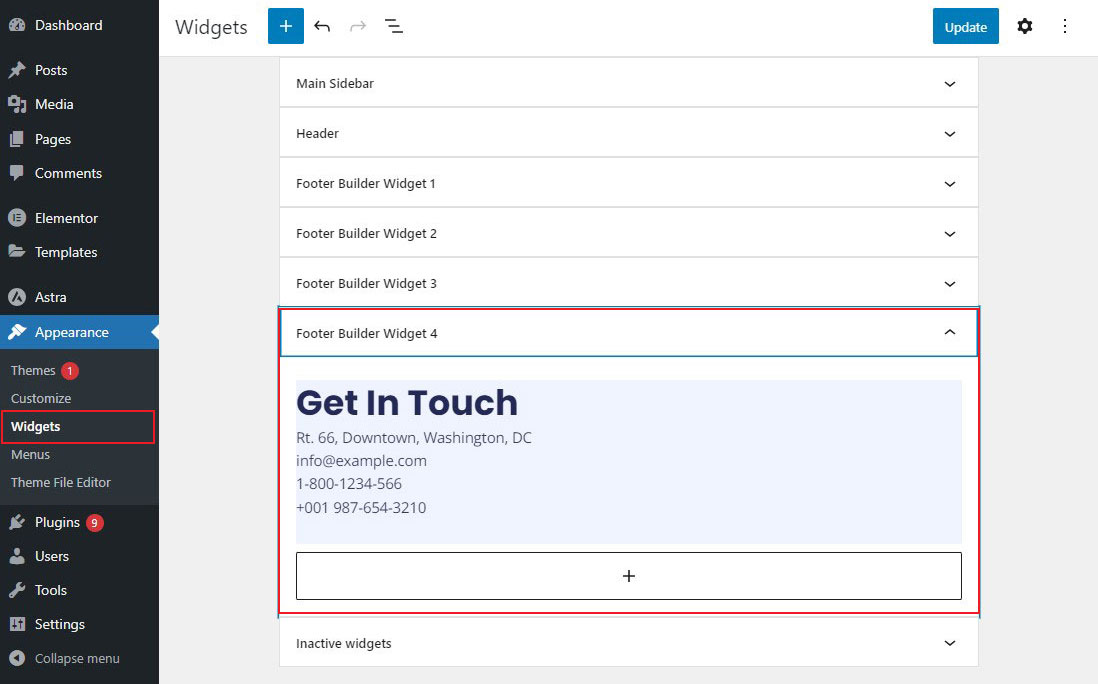Screen dimensions: 1098x684
Task: Expand Main Sidebar with its chevron
Action: pos(950,84)
